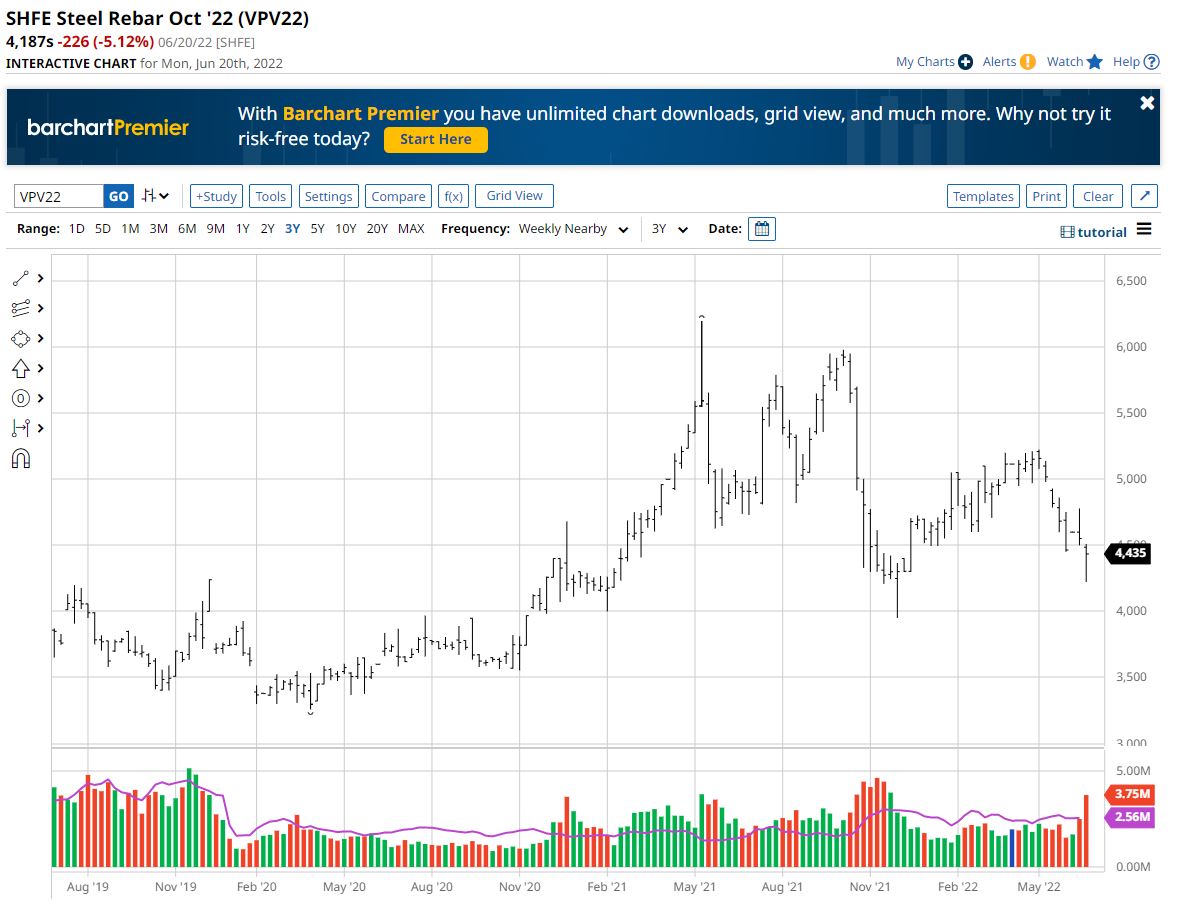The height and width of the screenshot is (916, 1180).
Task: Set chart range to MAX
Action: click(411, 229)
